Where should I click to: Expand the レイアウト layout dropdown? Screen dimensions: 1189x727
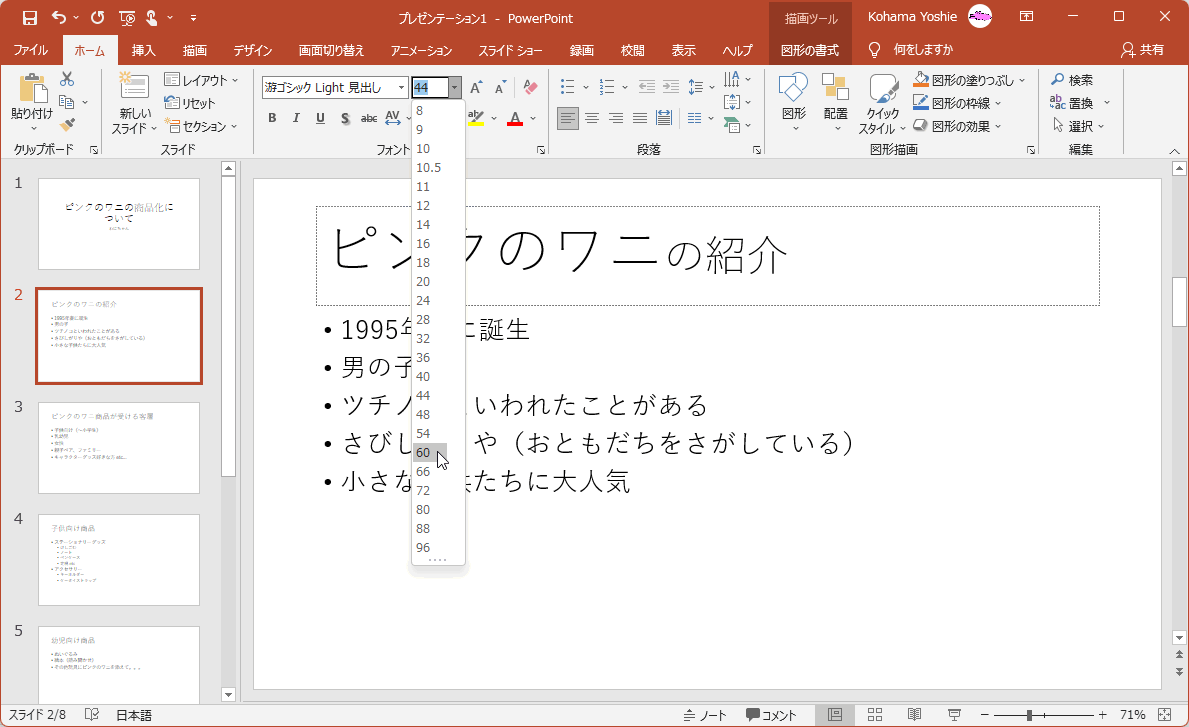[202, 80]
